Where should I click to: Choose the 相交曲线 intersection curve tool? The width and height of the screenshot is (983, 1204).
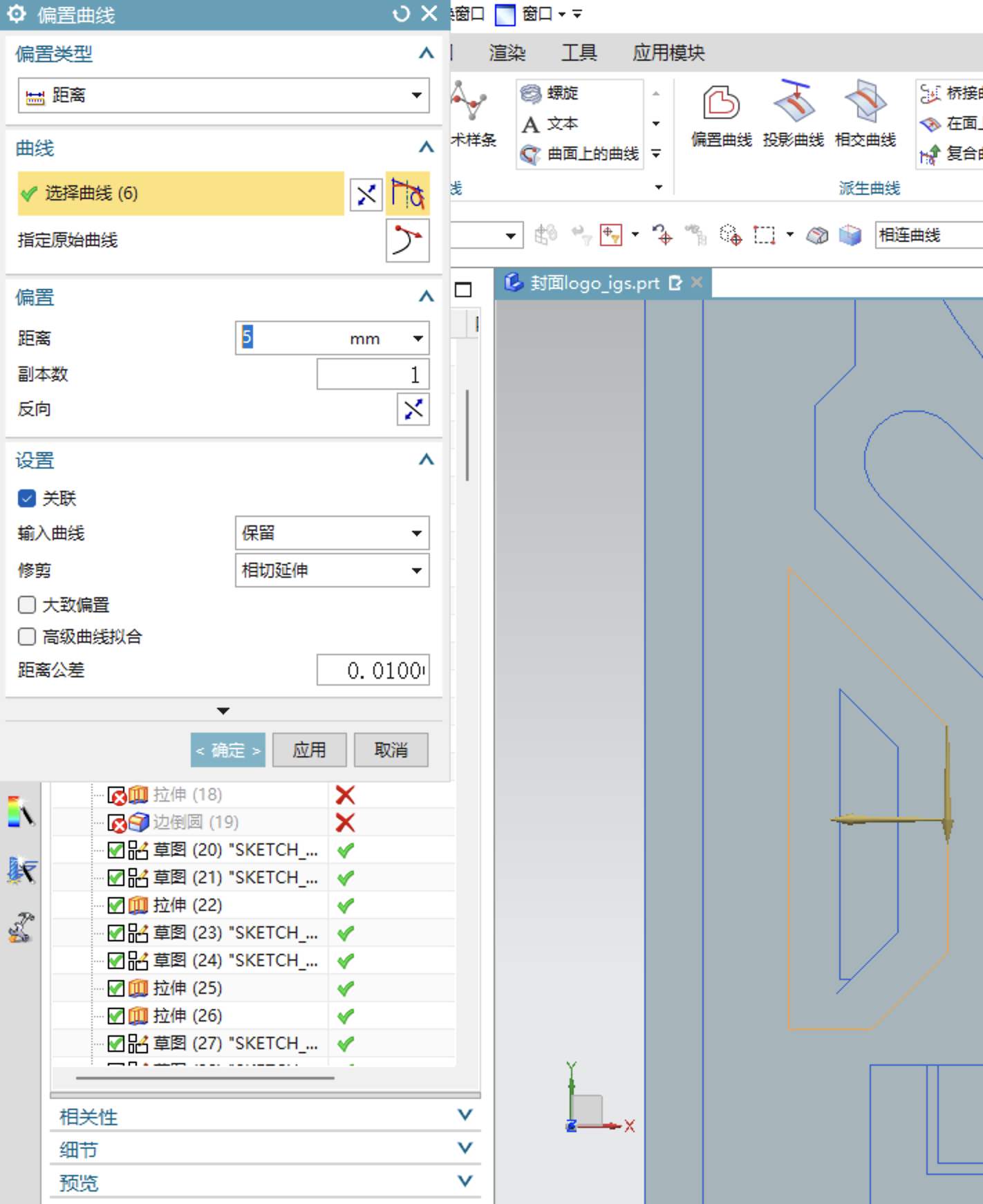[x=865, y=115]
